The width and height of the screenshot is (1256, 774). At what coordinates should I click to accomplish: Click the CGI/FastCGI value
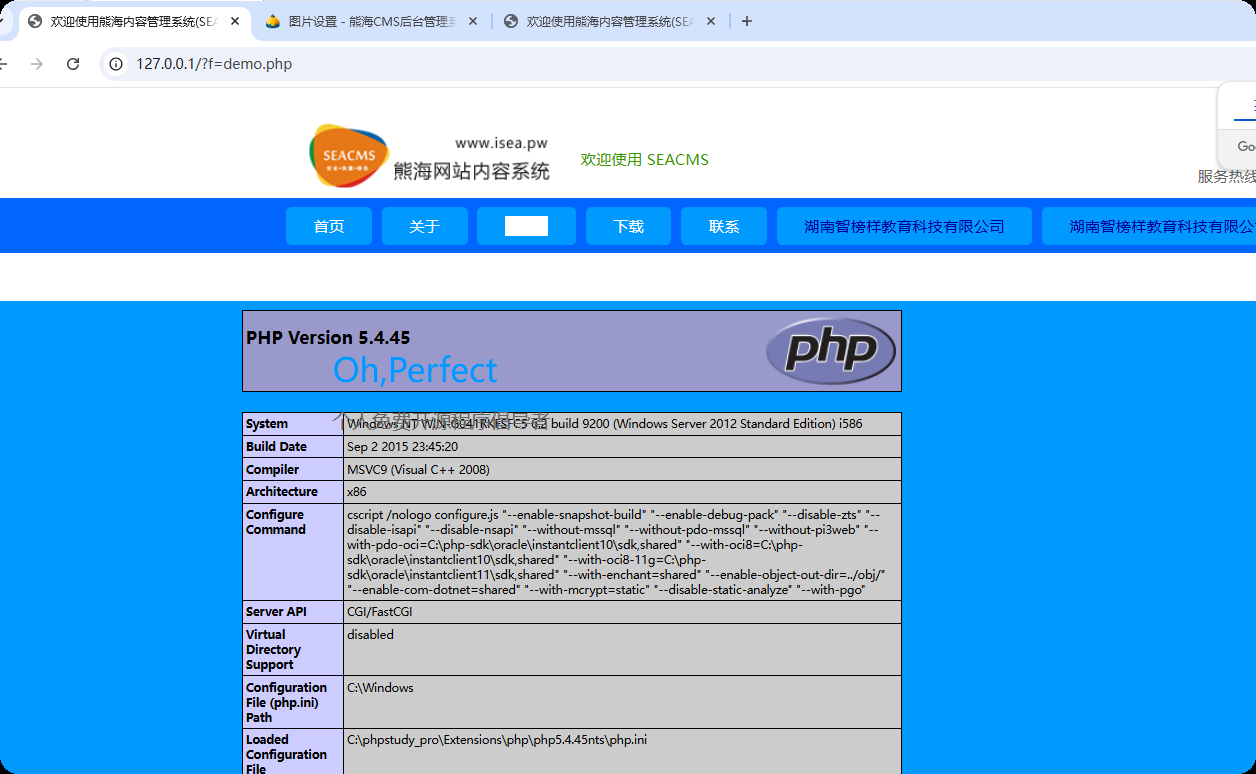point(380,612)
